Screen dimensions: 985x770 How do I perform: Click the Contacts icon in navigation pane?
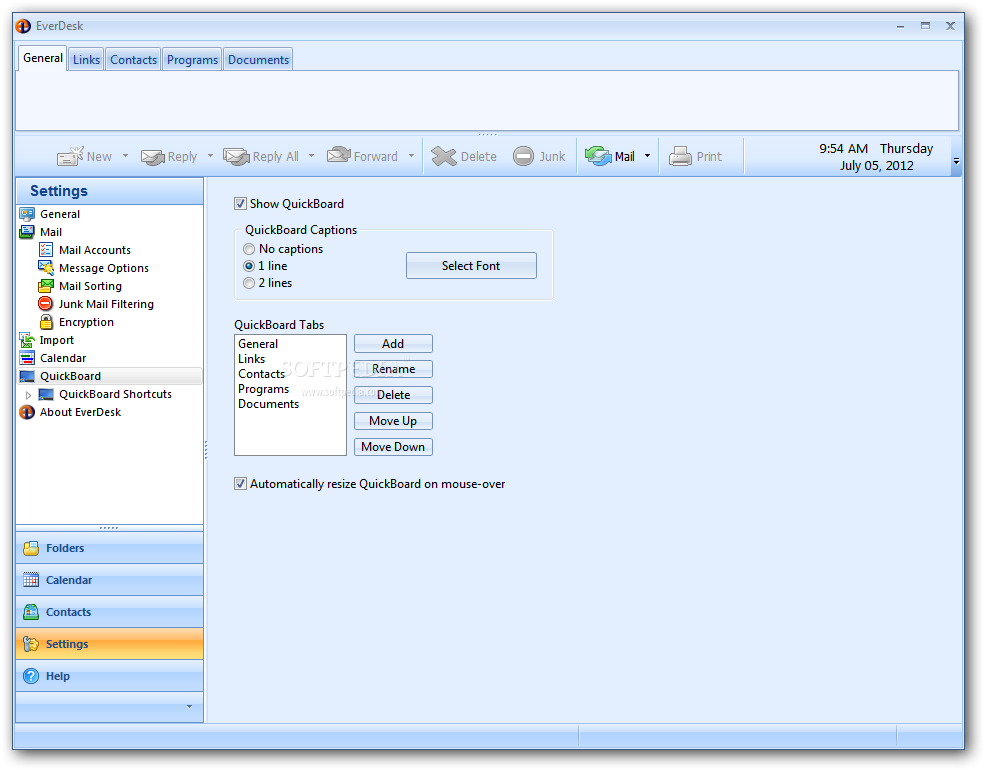(31, 612)
